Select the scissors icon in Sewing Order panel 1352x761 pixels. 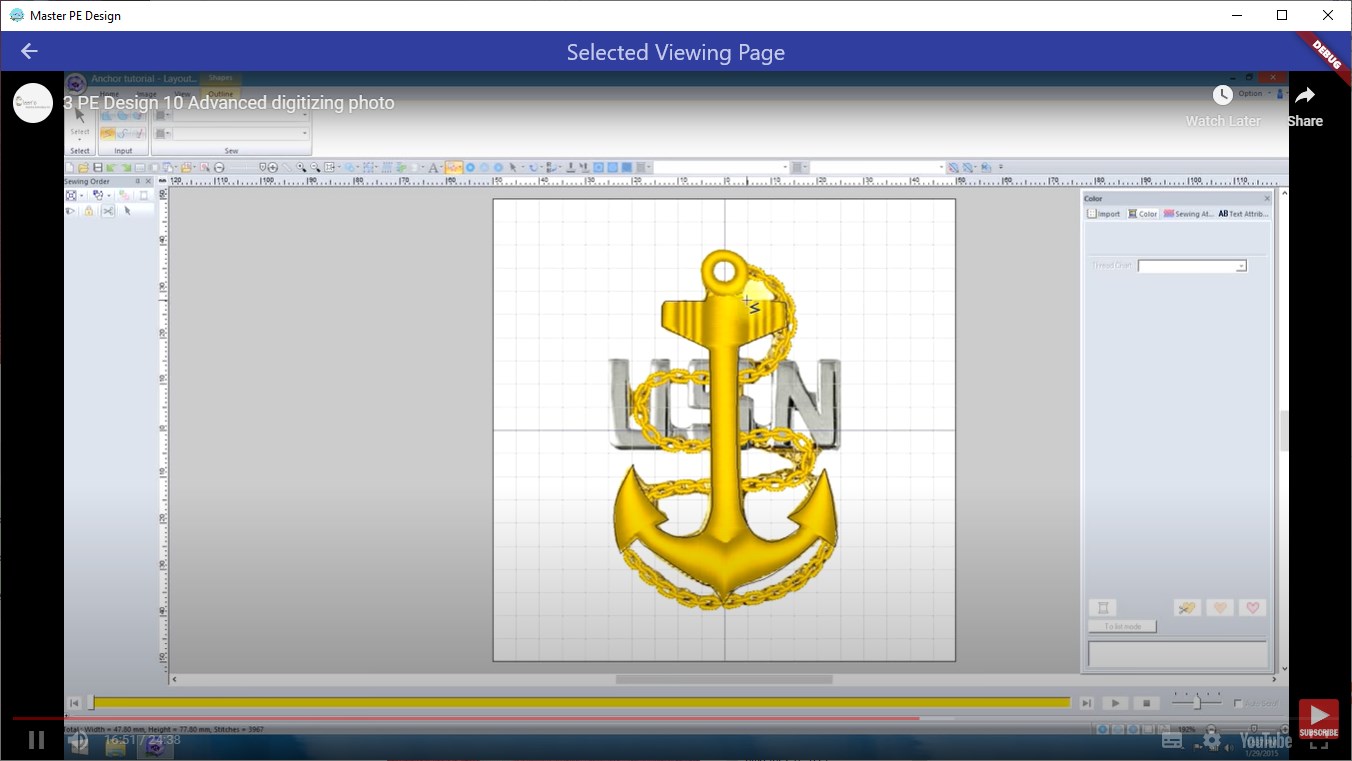[108, 210]
